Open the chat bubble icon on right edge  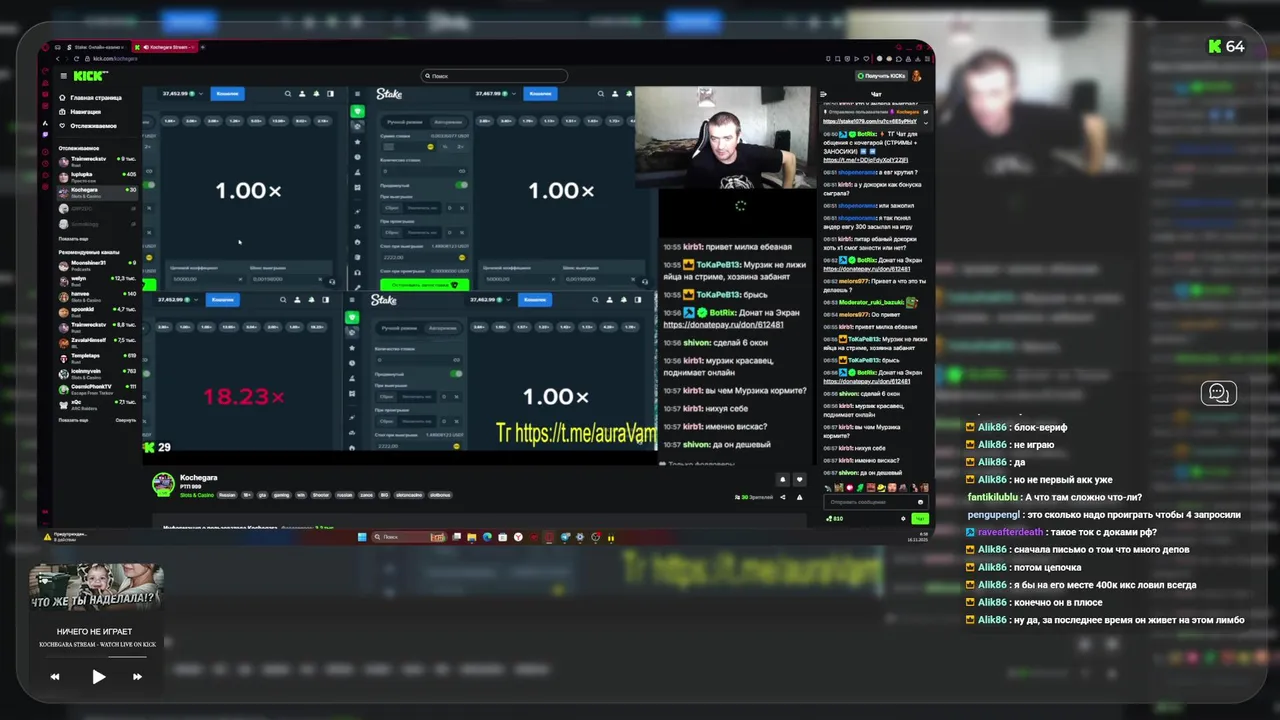click(1218, 393)
